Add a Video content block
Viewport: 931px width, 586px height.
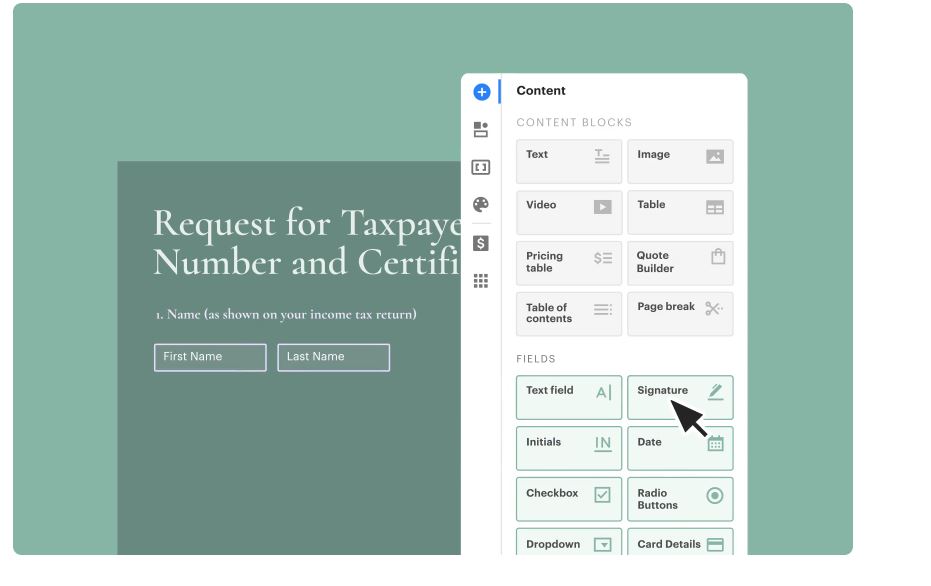[x=569, y=213]
